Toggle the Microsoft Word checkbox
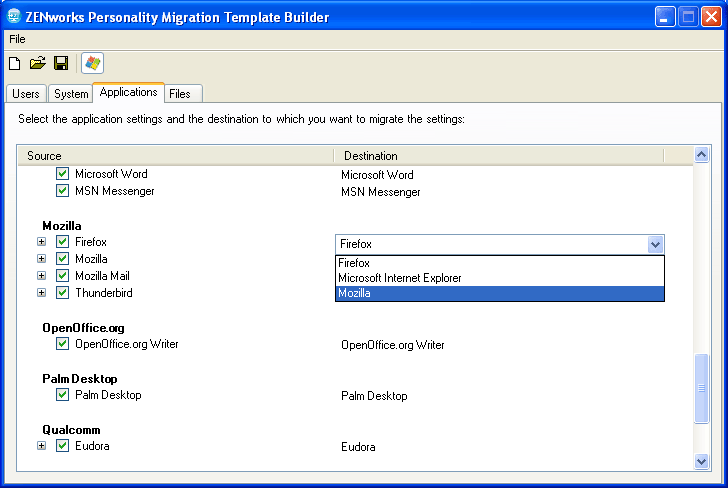This screenshot has width=728, height=488. point(62,174)
